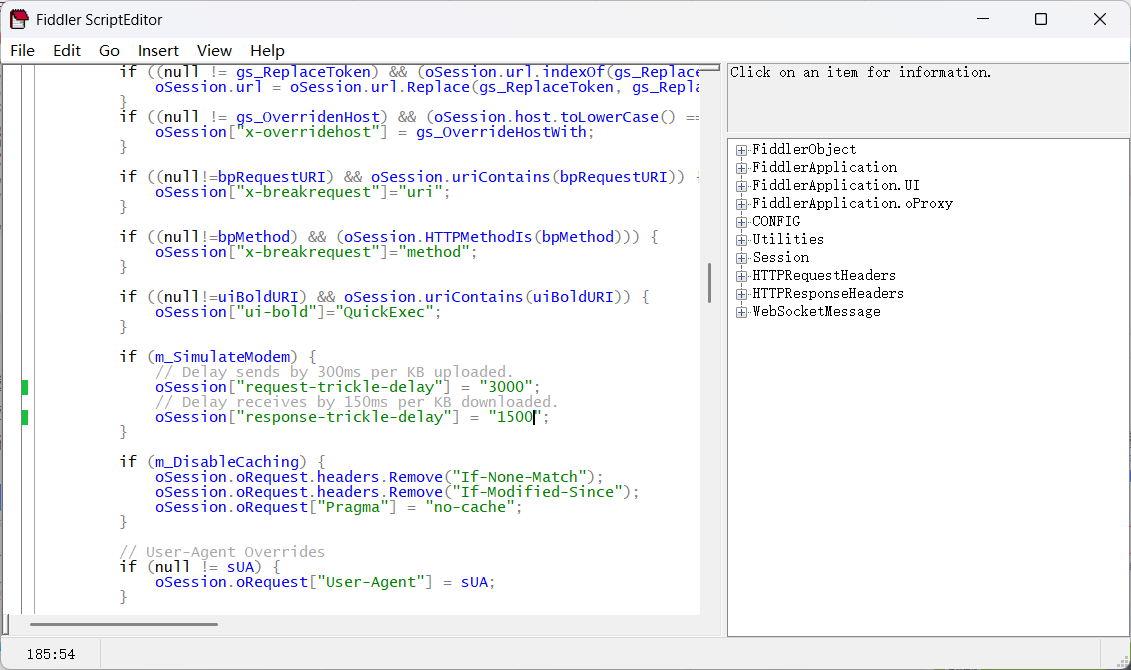
Task: Select FiddlerApplication label in class tree
Action: coord(824,167)
